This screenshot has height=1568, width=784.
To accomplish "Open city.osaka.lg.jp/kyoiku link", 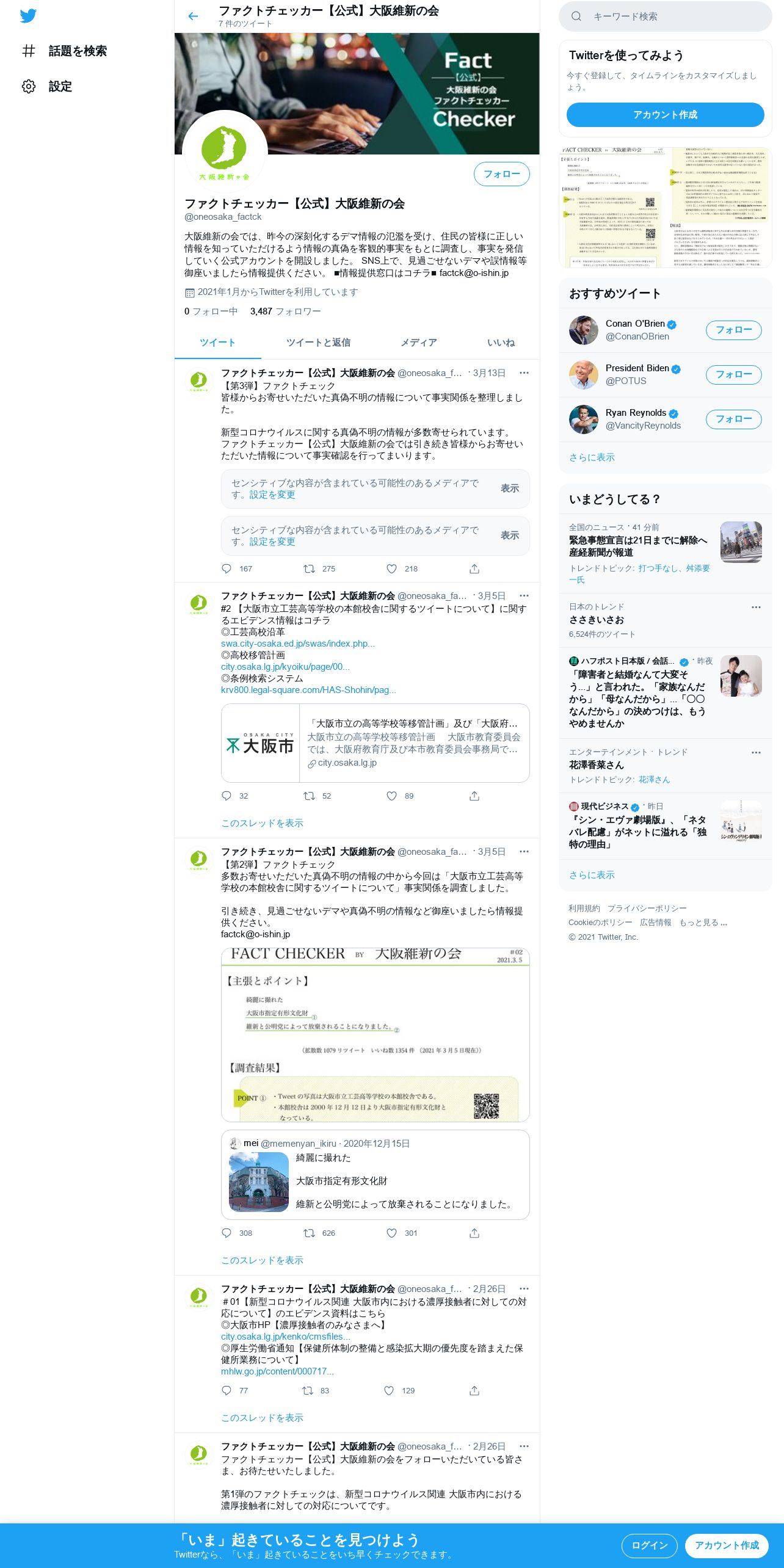I will pos(285,667).
